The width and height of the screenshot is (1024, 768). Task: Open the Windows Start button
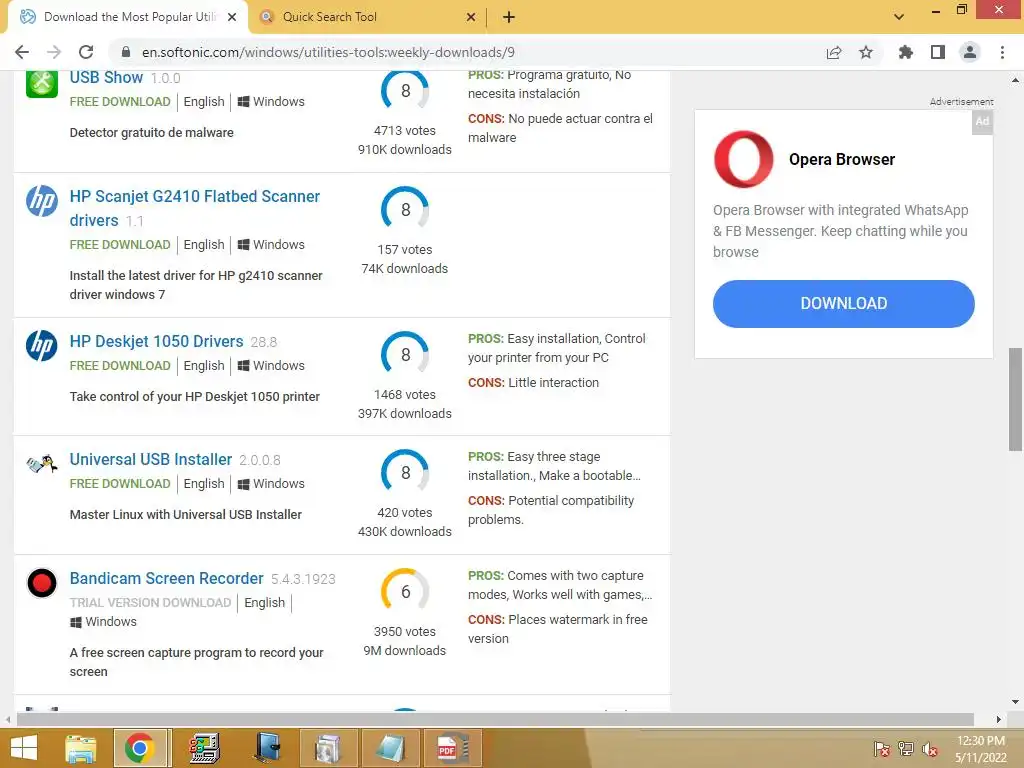[x=24, y=748]
